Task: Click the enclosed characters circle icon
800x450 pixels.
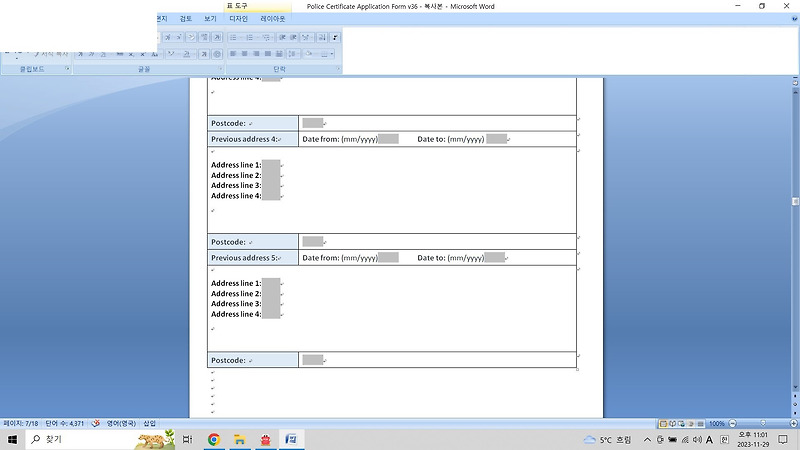Action: (217, 54)
